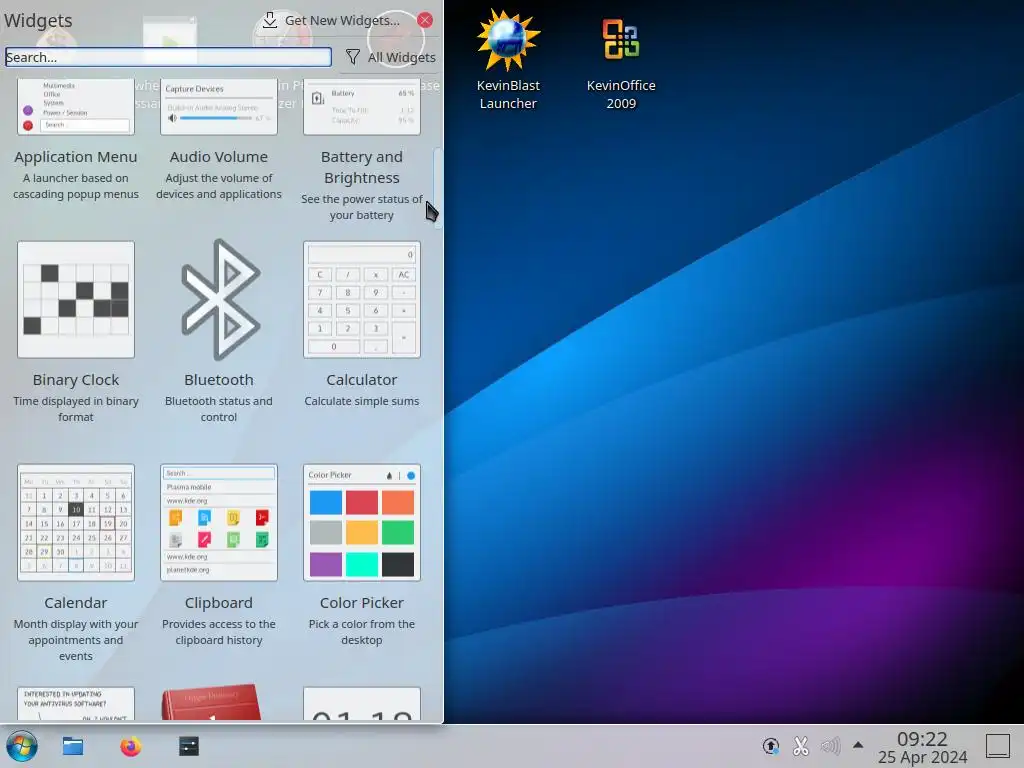Click 'Calculate simple sums' description text
1024x768 pixels.
point(362,401)
